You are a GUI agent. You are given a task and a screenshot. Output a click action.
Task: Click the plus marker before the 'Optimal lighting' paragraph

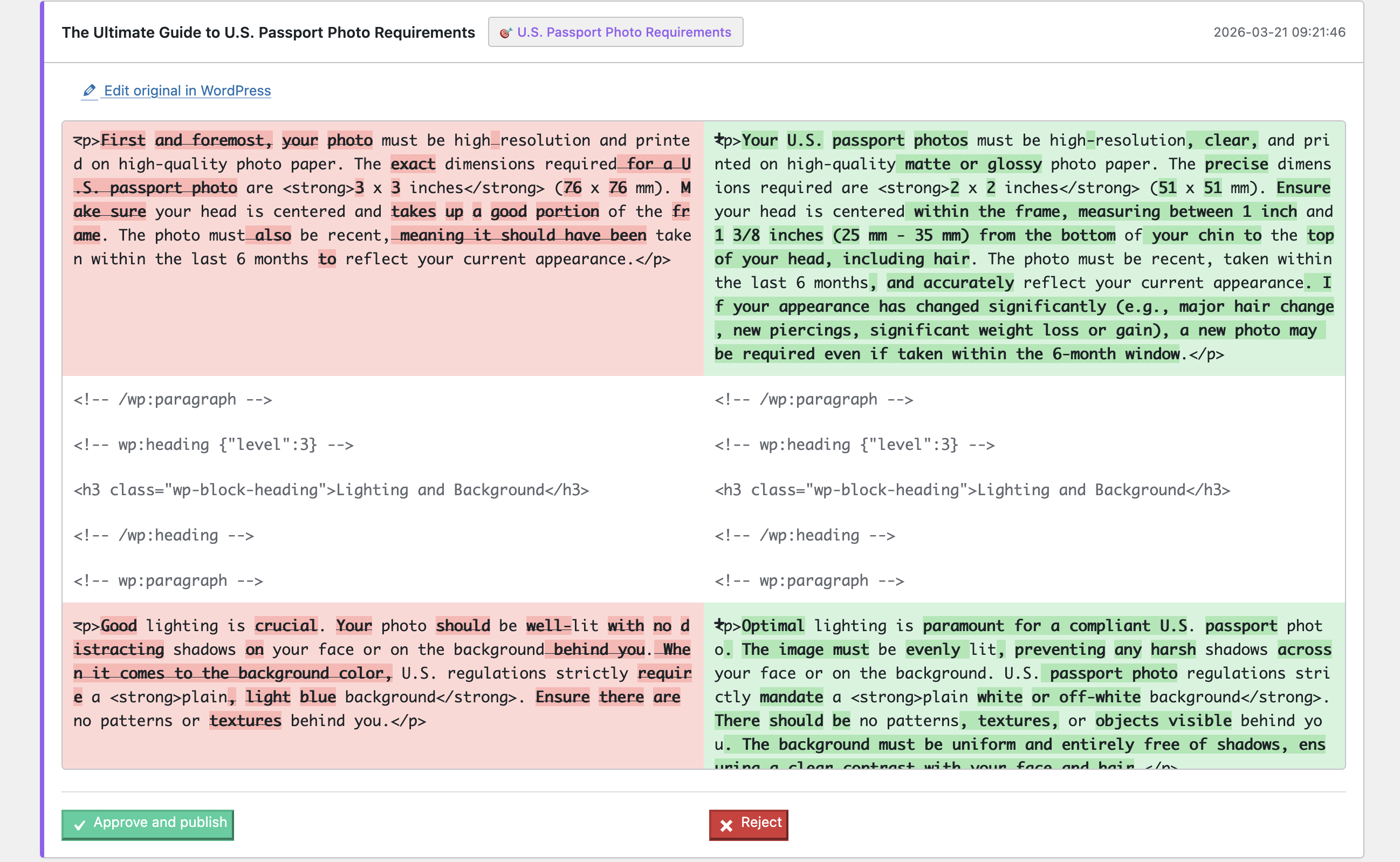click(x=718, y=624)
